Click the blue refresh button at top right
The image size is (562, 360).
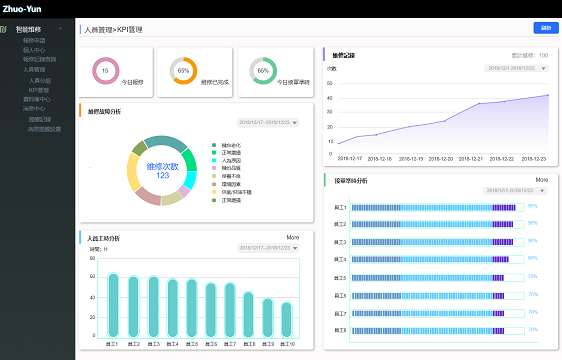tap(546, 28)
